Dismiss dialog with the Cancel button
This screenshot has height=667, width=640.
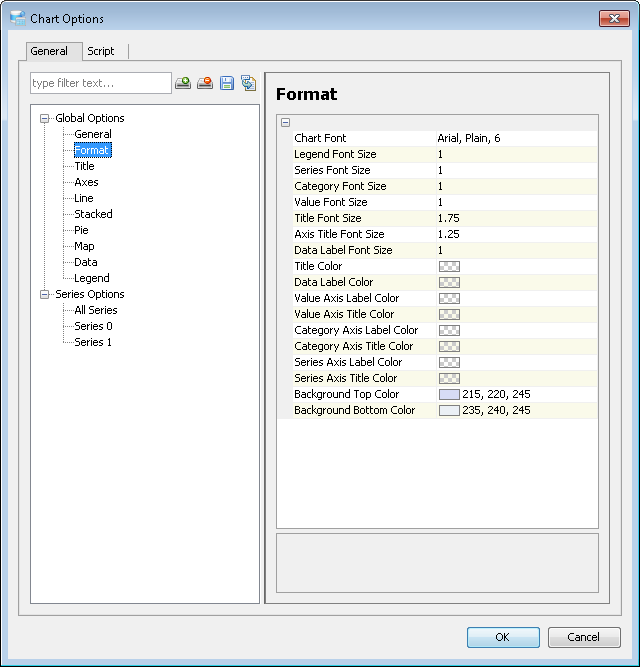[584, 637]
